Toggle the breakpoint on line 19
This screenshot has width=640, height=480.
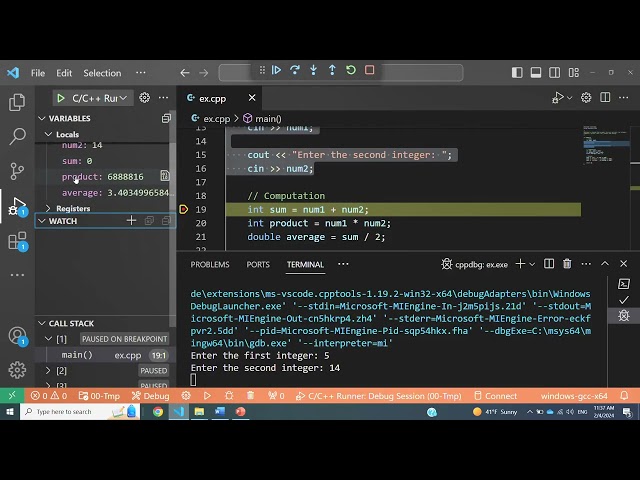tap(184, 209)
